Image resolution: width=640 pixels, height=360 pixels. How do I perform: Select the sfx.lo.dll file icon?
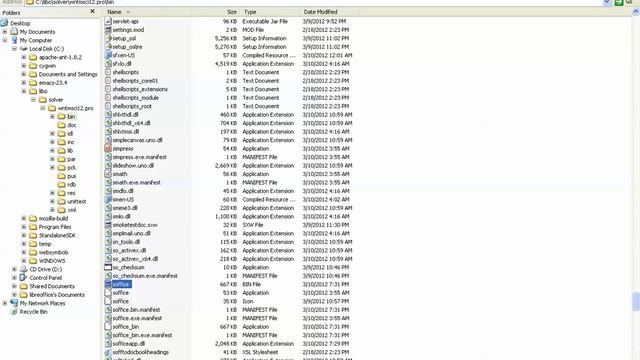point(108,64)
